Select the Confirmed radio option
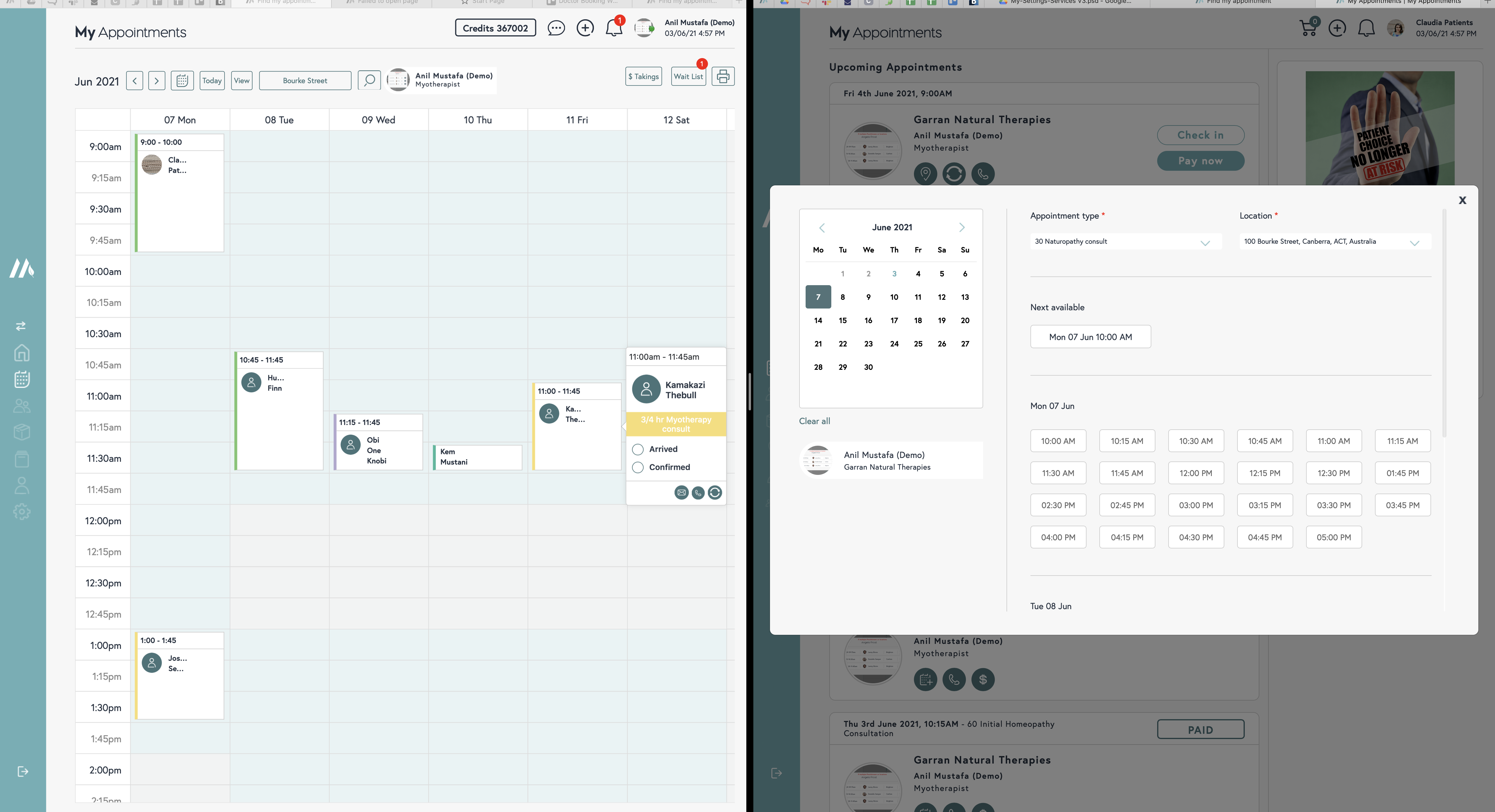The image size is (1495, 812). tap(638, 468)
